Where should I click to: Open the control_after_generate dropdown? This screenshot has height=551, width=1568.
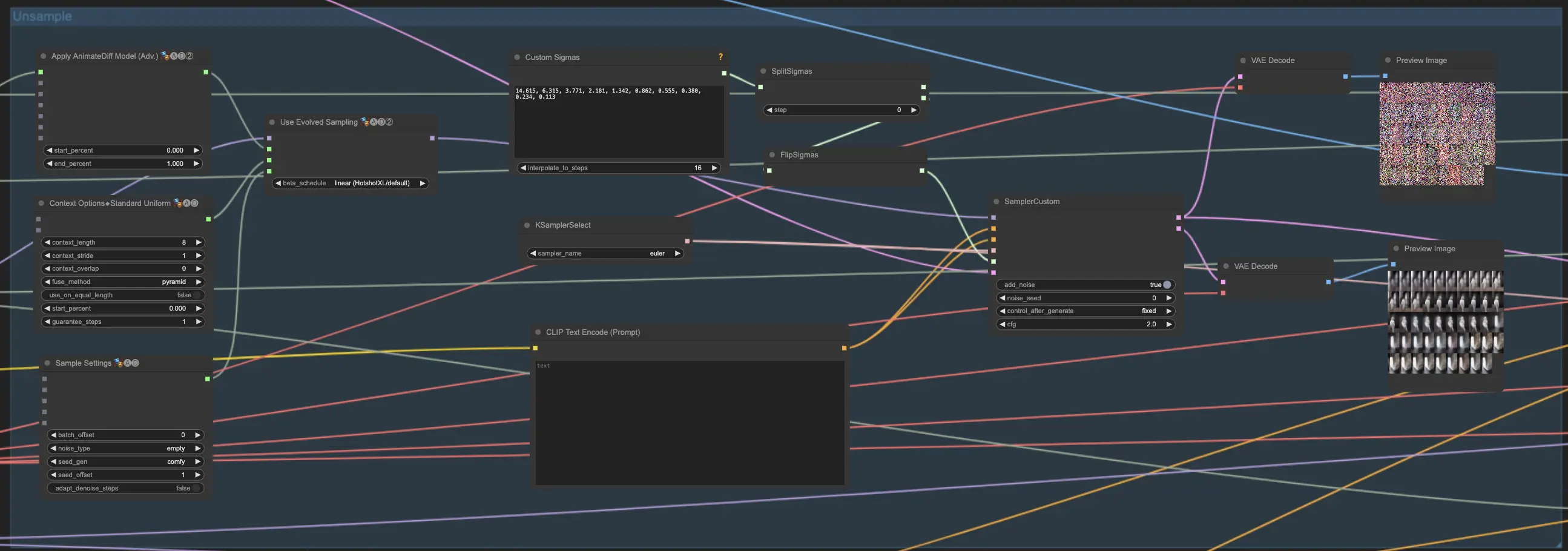pos(1085,311)
